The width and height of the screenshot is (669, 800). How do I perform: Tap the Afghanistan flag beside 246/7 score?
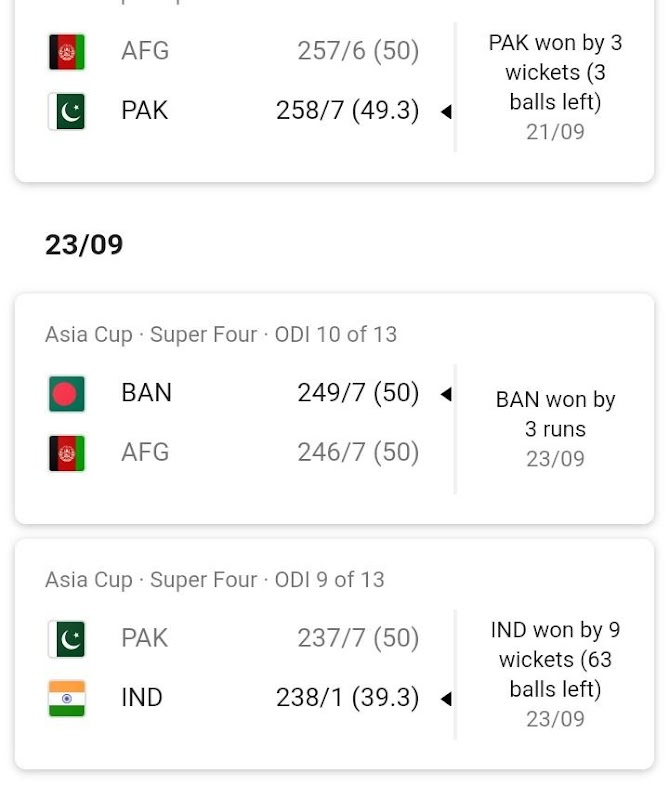coord(67,453)
